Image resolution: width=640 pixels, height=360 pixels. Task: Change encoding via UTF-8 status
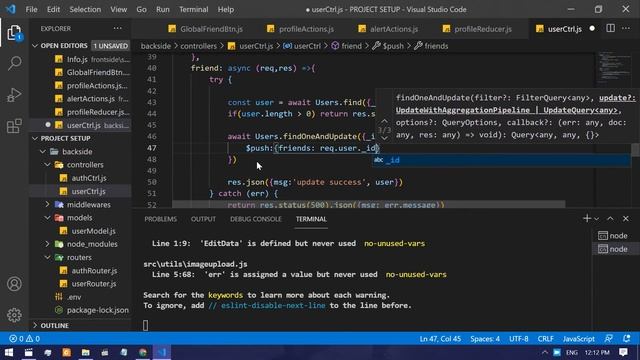518,338
